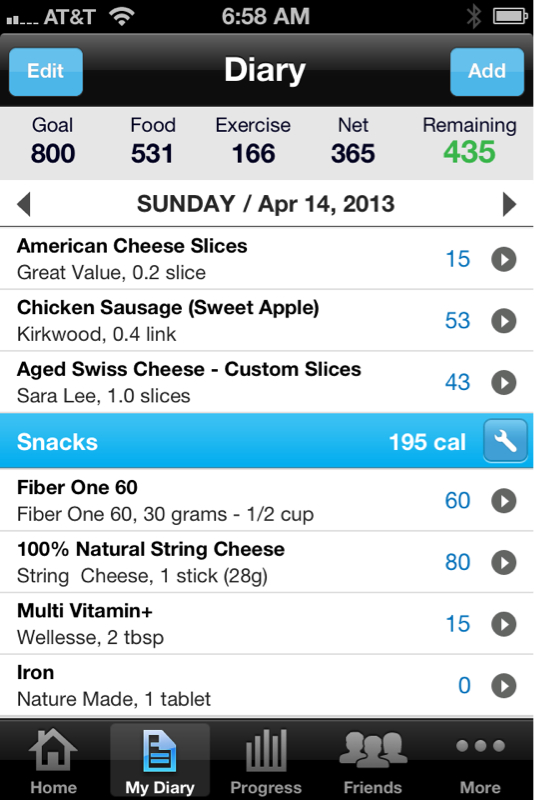Tap the More three-dots icon
The image size is (534, 800).
point(480,746)
